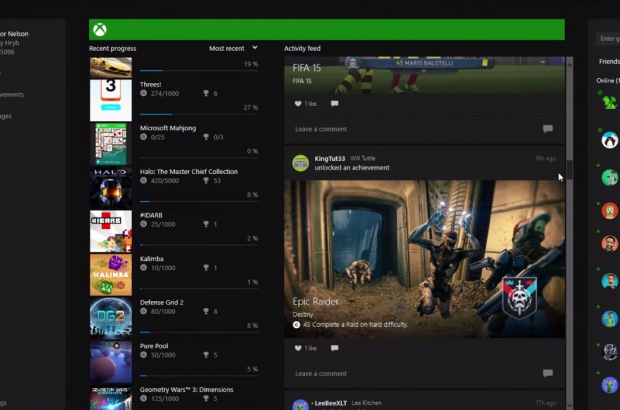Open the racing game thumbnail at list top
The width and height of the screenshot is (620, 410).
tap(111, 67)
